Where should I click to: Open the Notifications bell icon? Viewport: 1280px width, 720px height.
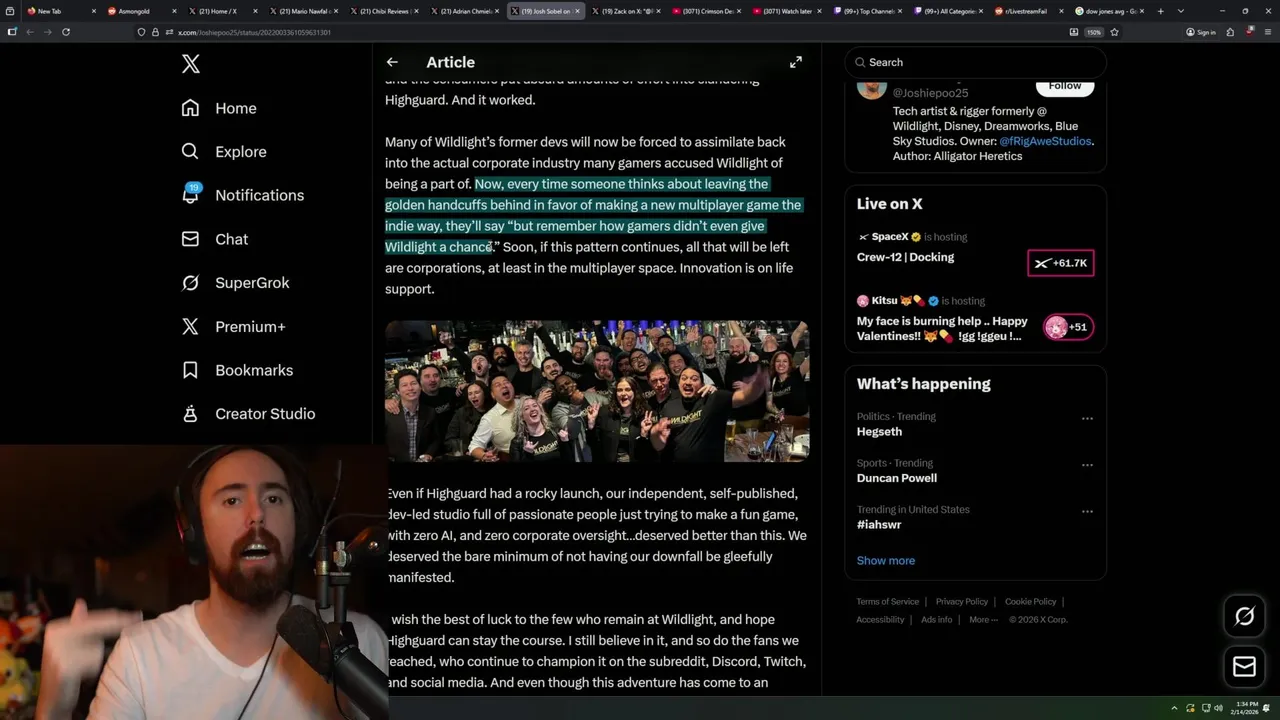point(190,195)
